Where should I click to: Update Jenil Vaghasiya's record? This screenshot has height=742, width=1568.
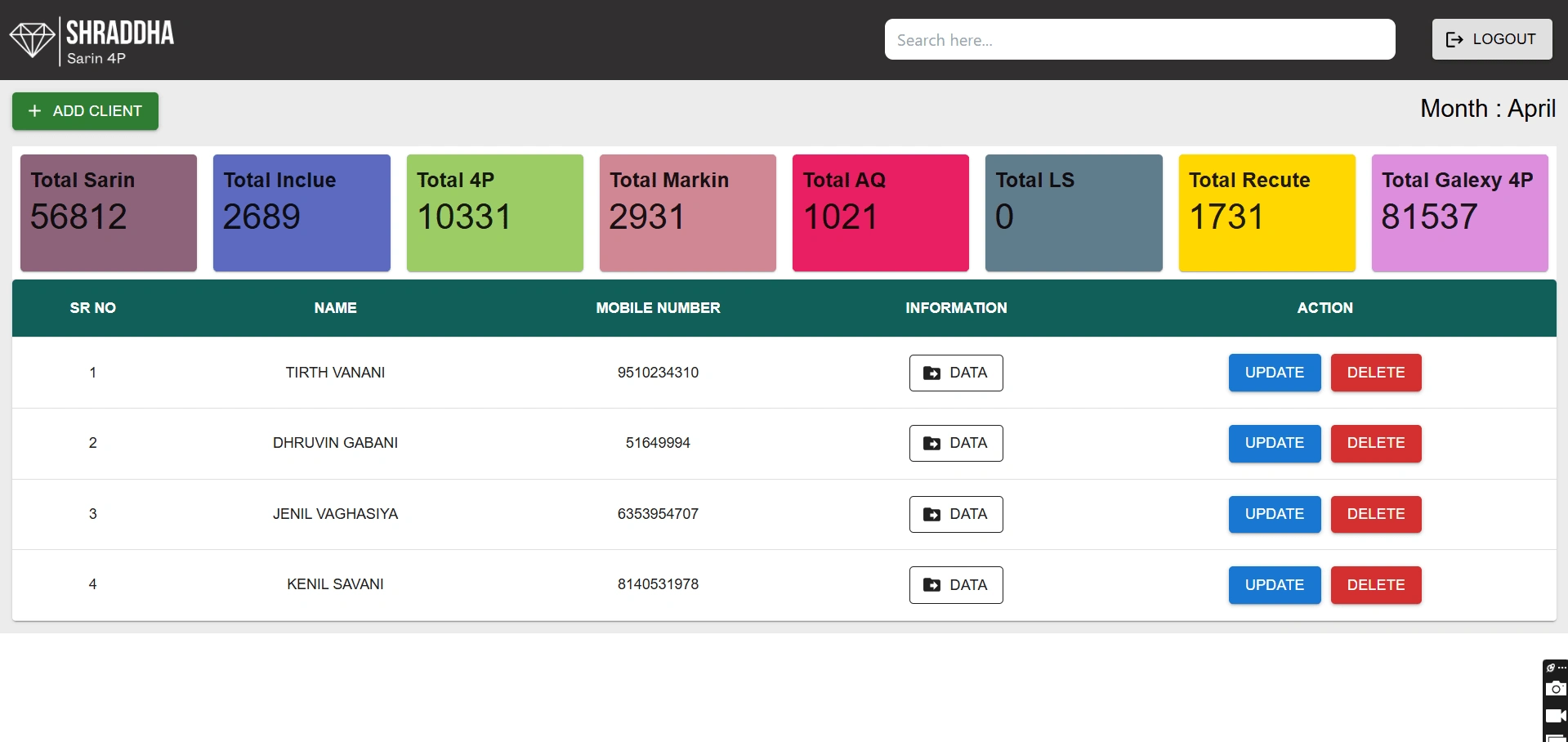1274,514
